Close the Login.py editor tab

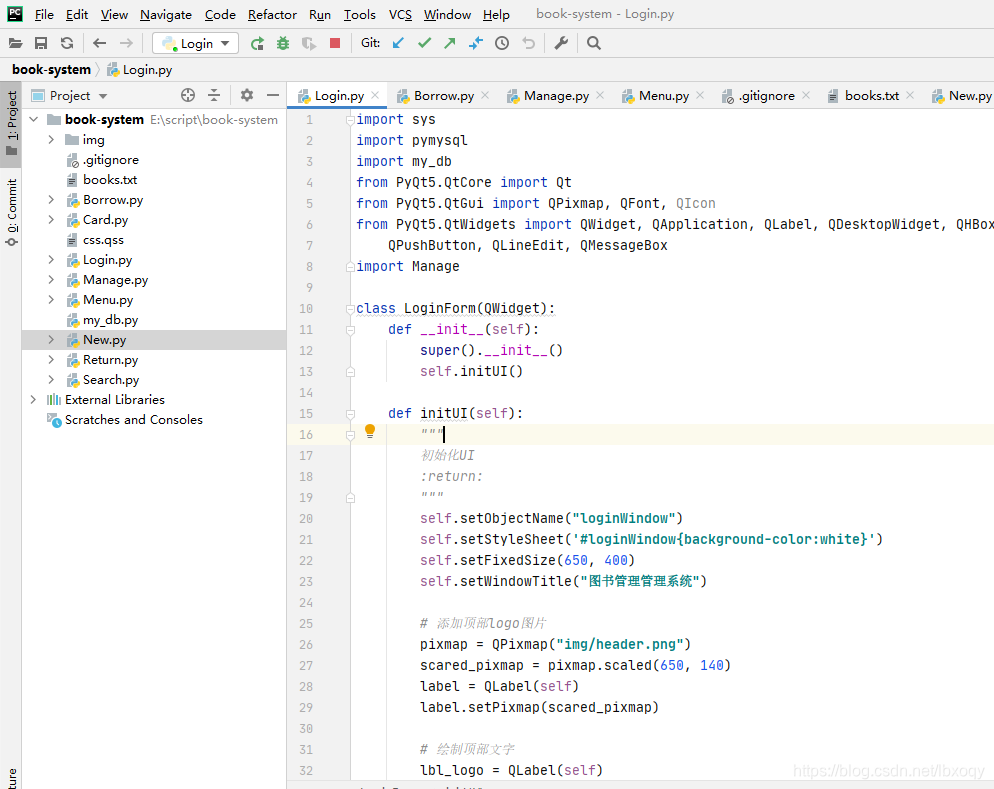[375, 95]
